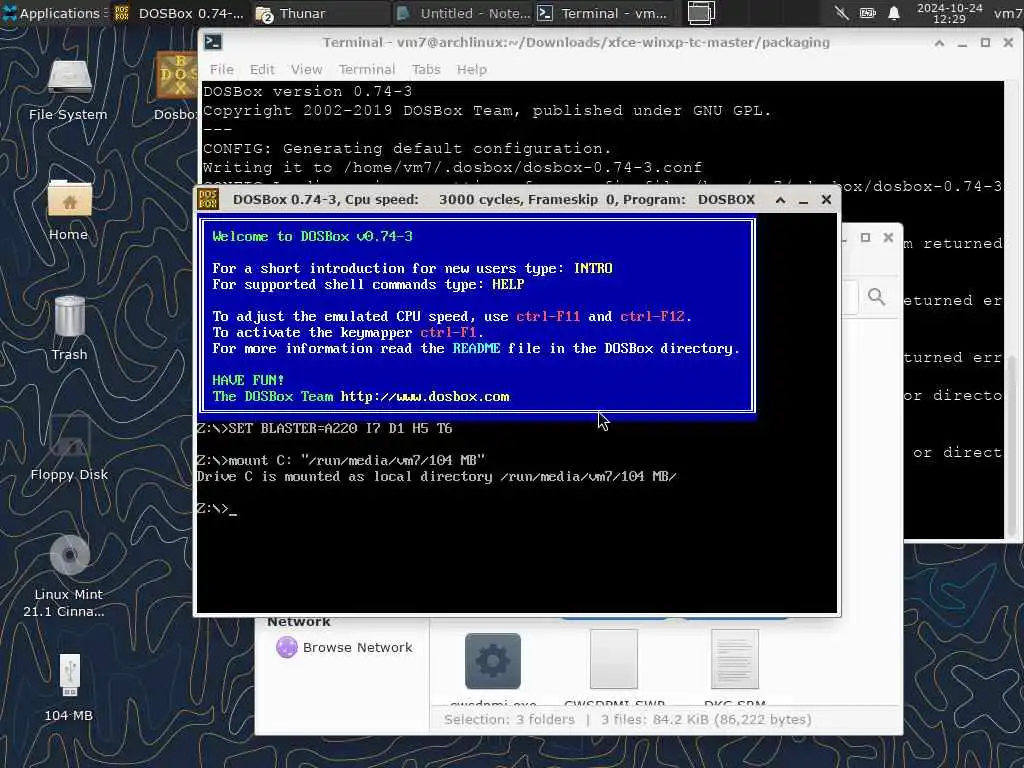Open the Terminal Edit menu
The image size is (1024, 768).
tap(262, 69)
